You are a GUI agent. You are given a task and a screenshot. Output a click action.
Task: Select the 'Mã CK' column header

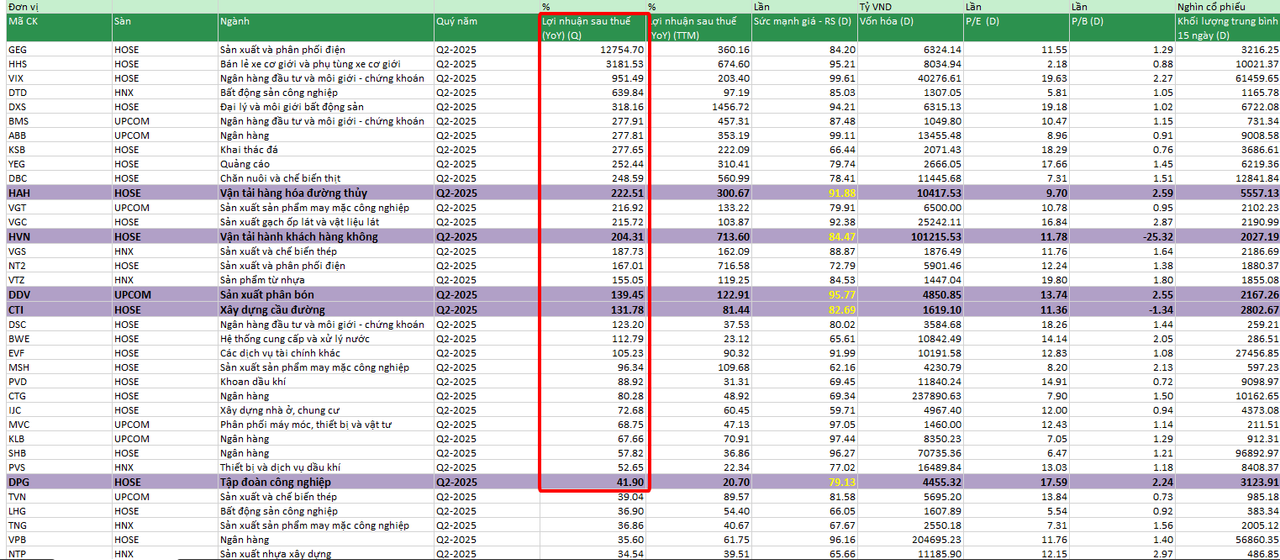[21, 21]
